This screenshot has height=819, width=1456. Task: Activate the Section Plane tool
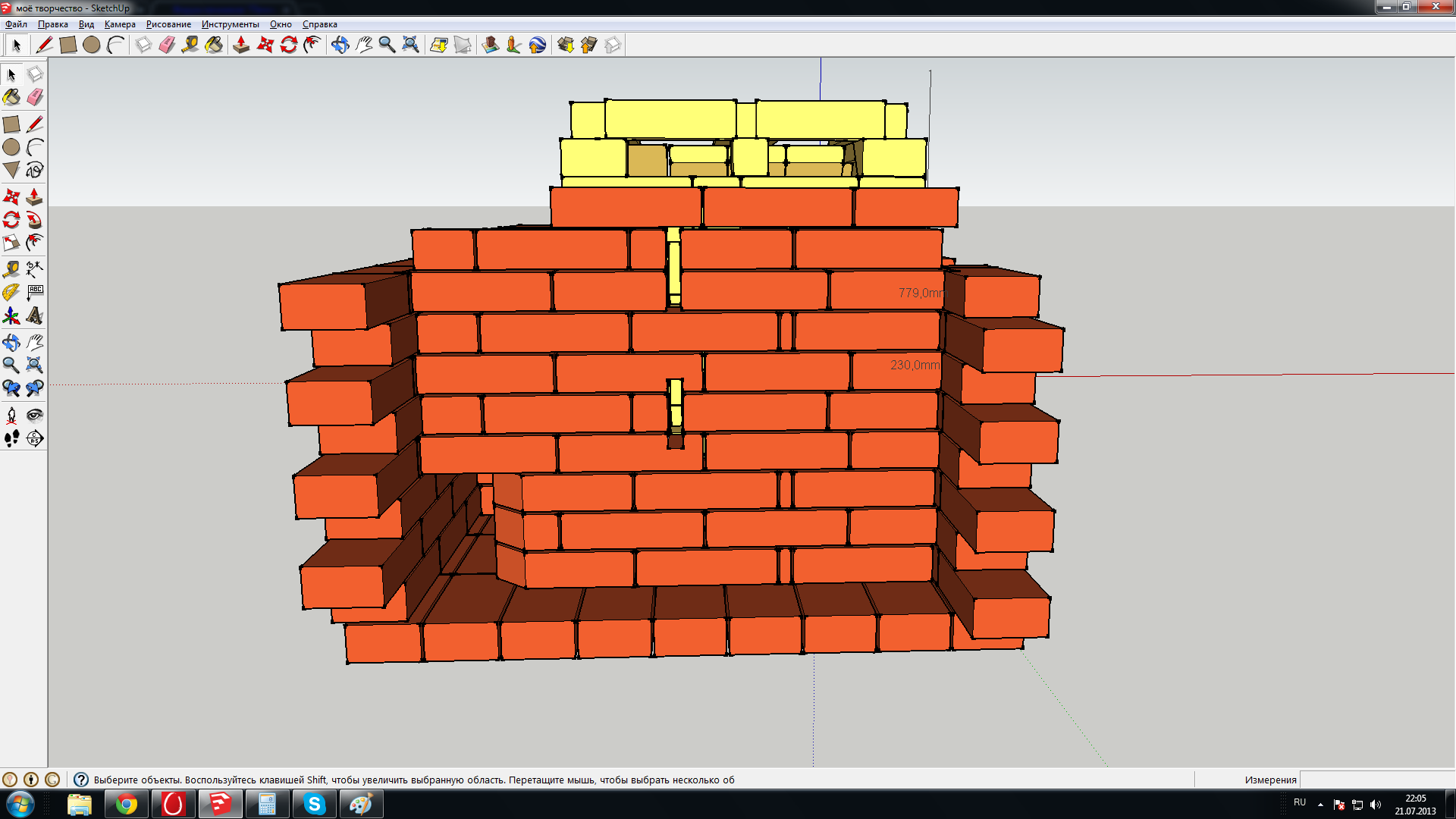pos(34,438)
